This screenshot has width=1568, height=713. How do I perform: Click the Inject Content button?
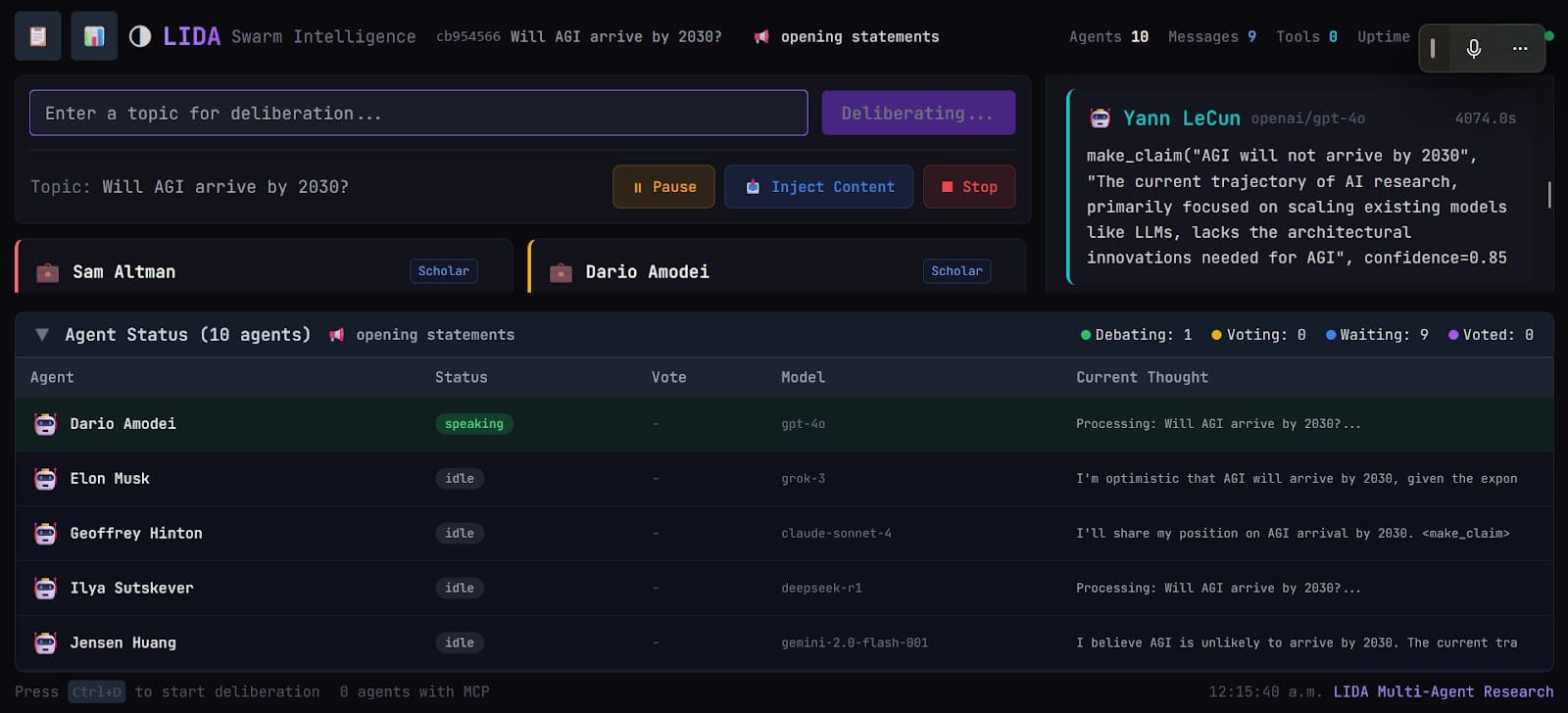(x=818, y=187)
